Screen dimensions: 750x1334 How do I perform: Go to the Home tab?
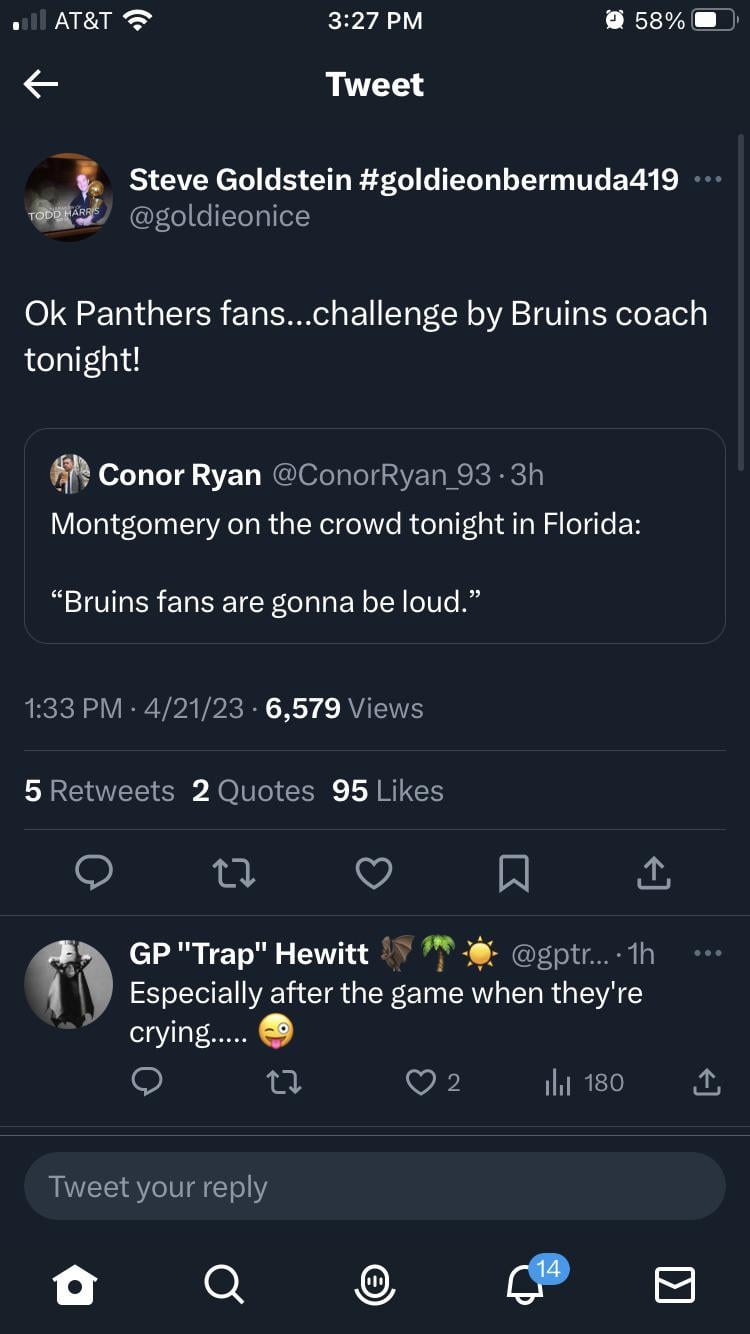click(76, 1284)
